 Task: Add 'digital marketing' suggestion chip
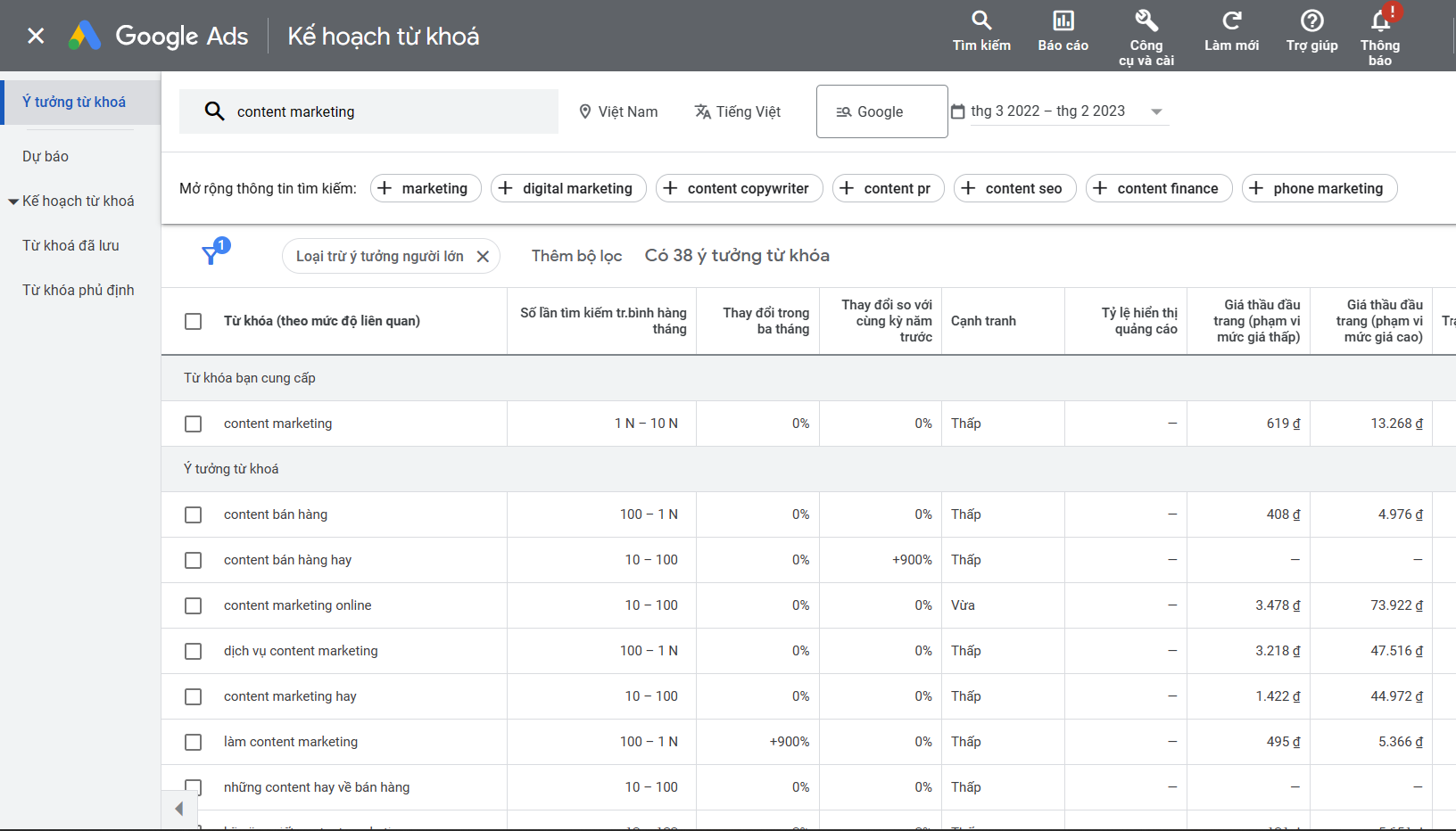(568, 188)
